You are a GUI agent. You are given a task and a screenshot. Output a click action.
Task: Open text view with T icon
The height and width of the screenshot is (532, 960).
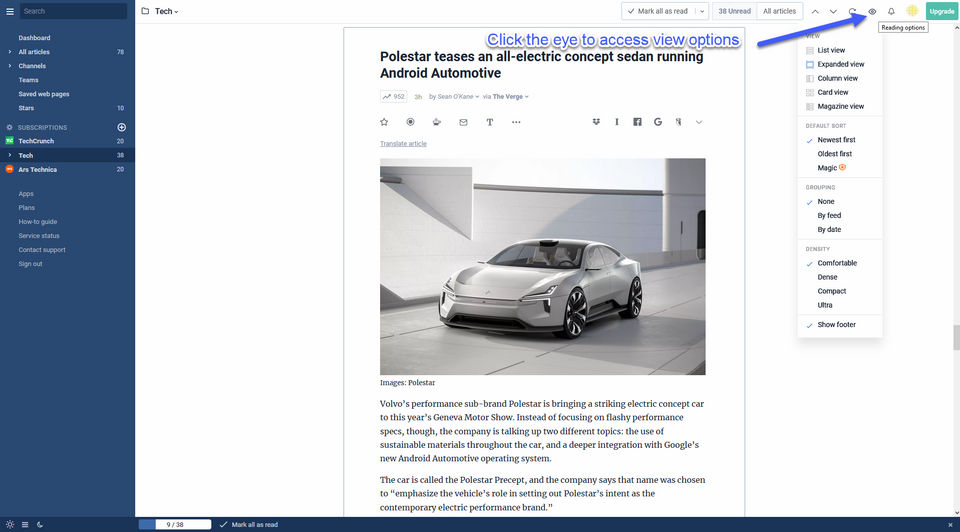[x=490, y=122]
